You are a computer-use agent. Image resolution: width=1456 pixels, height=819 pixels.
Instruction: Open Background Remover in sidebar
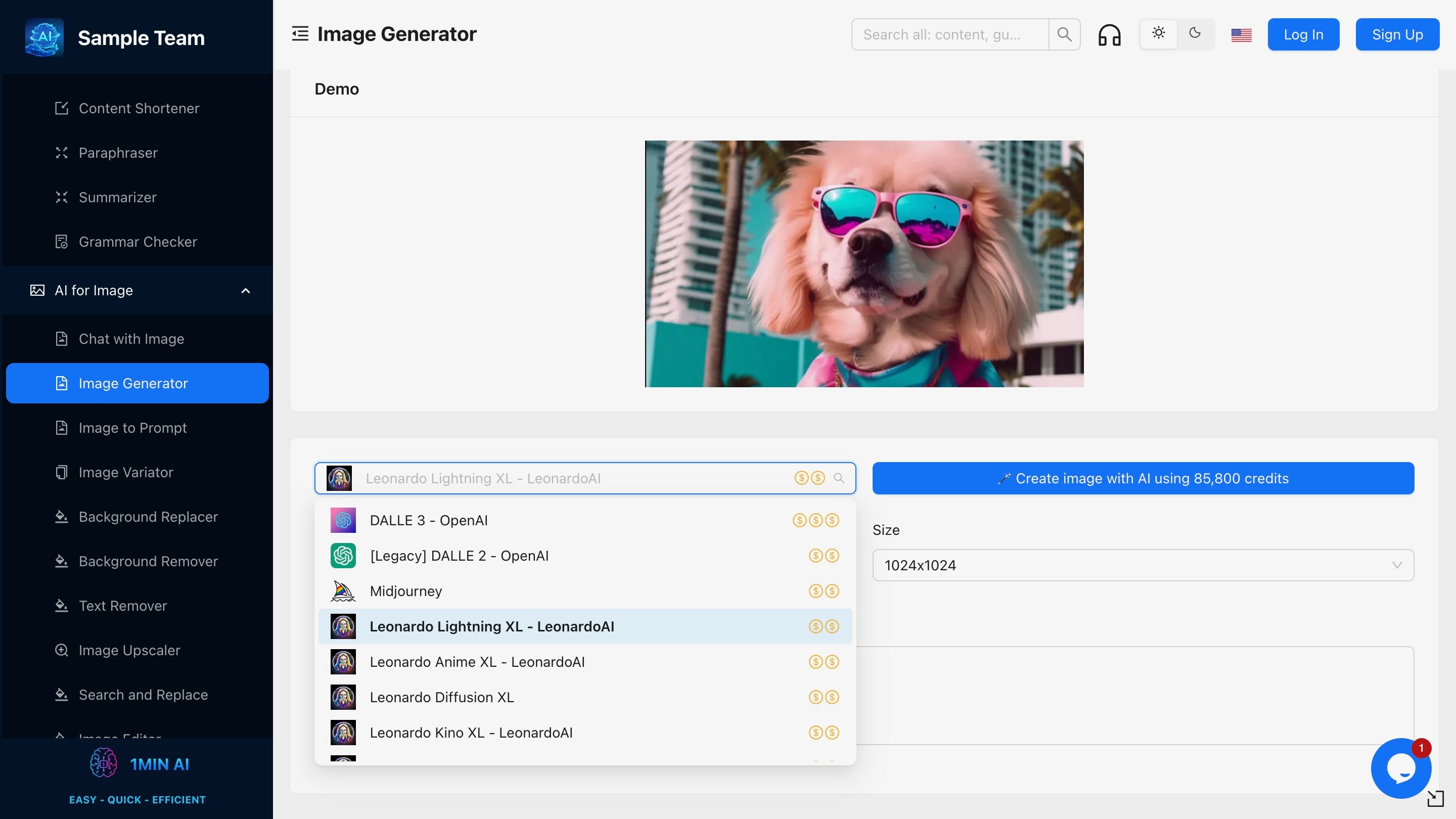pyautogui.click(x=148, y=561)
